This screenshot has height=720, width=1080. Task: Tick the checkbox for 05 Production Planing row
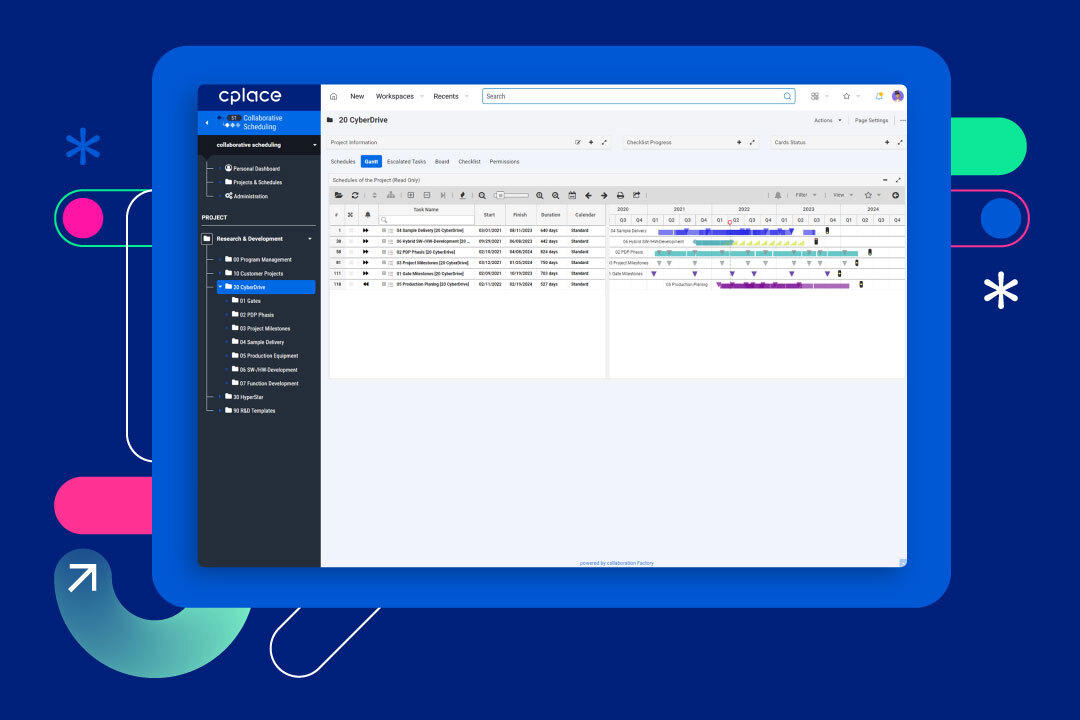351,285
